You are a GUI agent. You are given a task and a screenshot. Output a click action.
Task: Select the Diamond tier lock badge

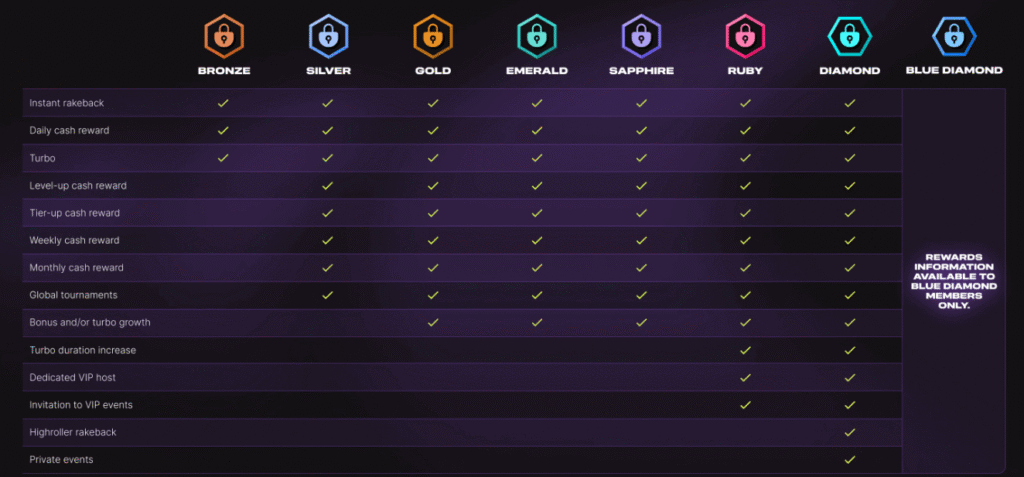(x=849, y=36)
